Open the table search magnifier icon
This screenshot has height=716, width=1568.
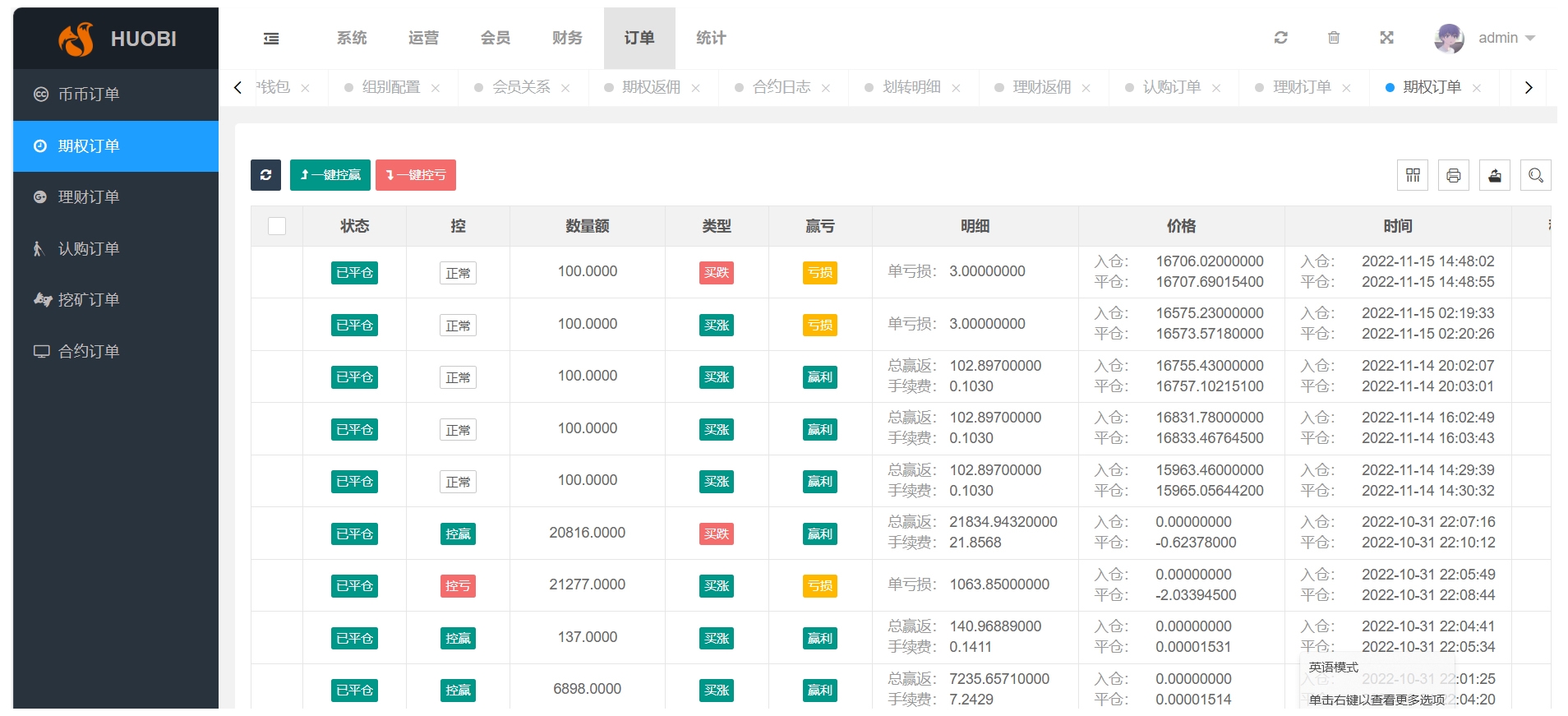click(x=1535, y=175)
